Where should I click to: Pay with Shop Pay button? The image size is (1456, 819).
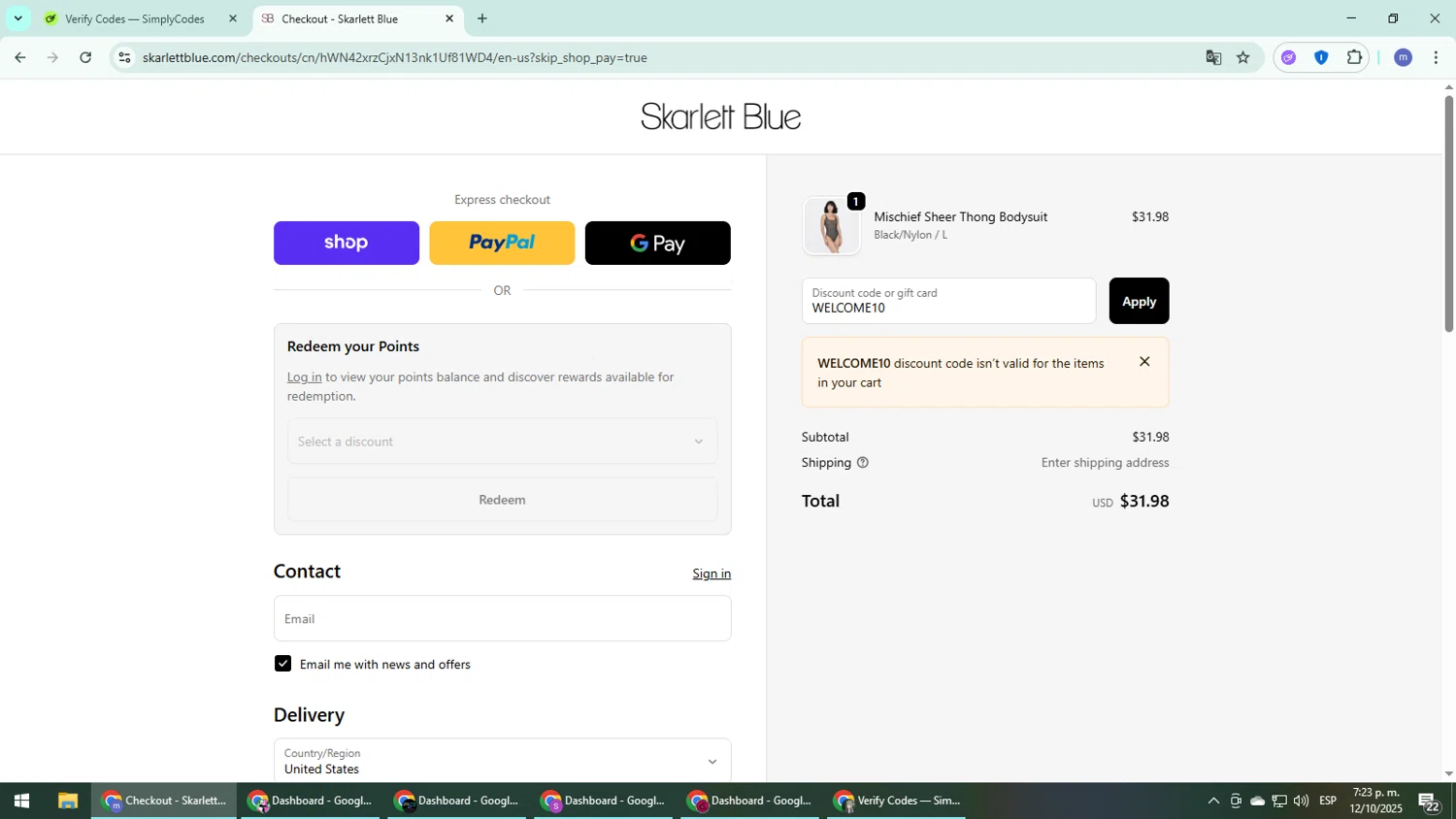click(x=347, y=243)
